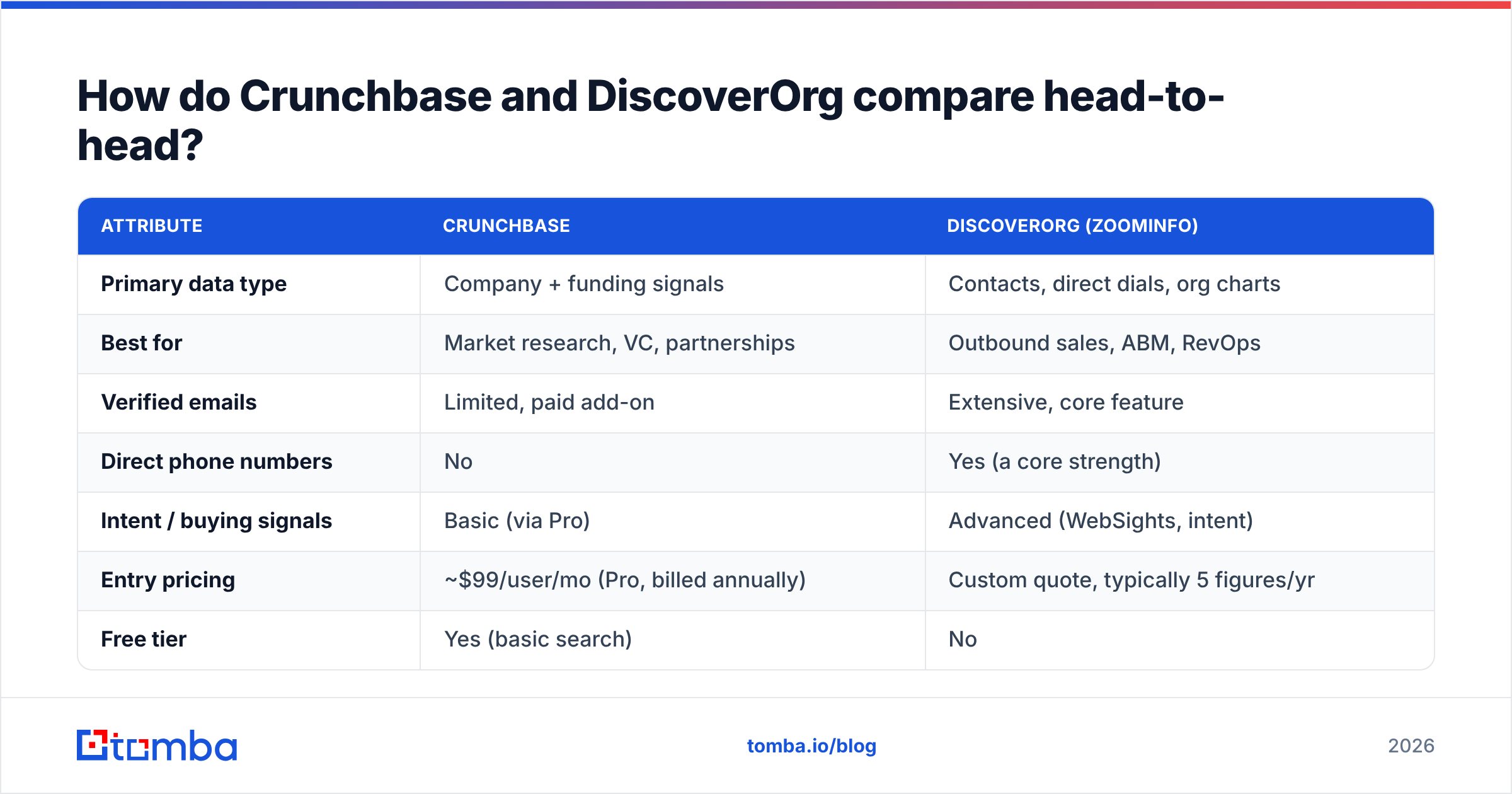Click 'Outbound sales, ABM, RevOps' cell
Image resolution: width=1512 pixels, height=794 pixels.
(x=1105, y=343)
